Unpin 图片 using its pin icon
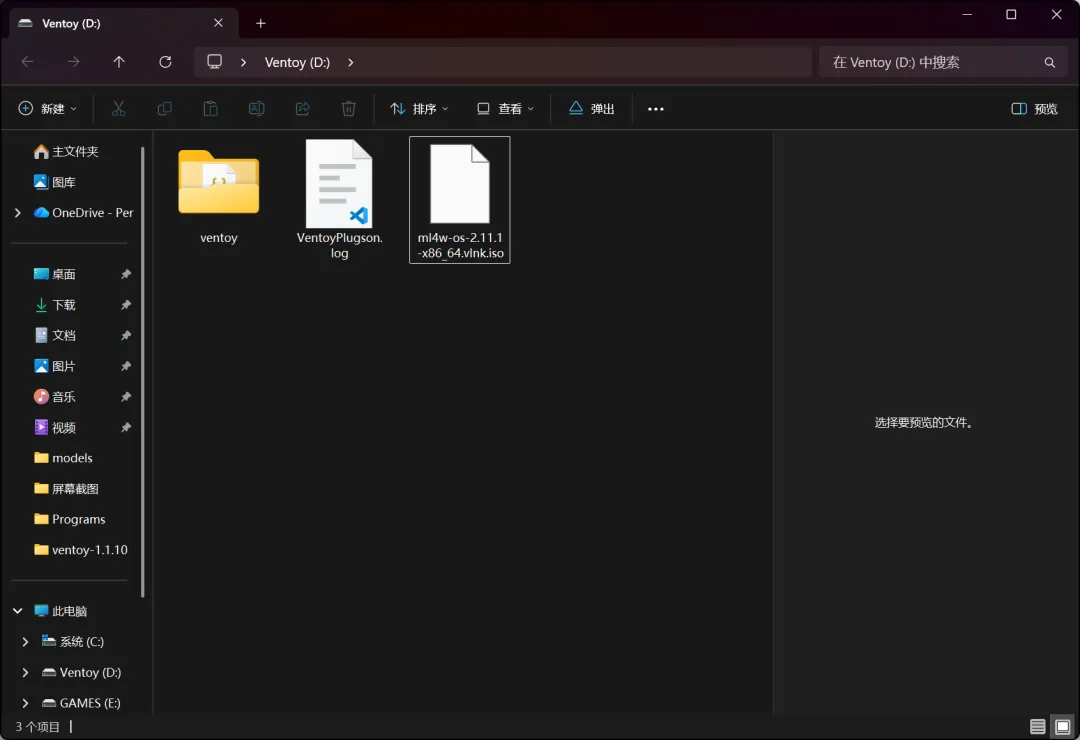1080x740 pixels. 125,366
